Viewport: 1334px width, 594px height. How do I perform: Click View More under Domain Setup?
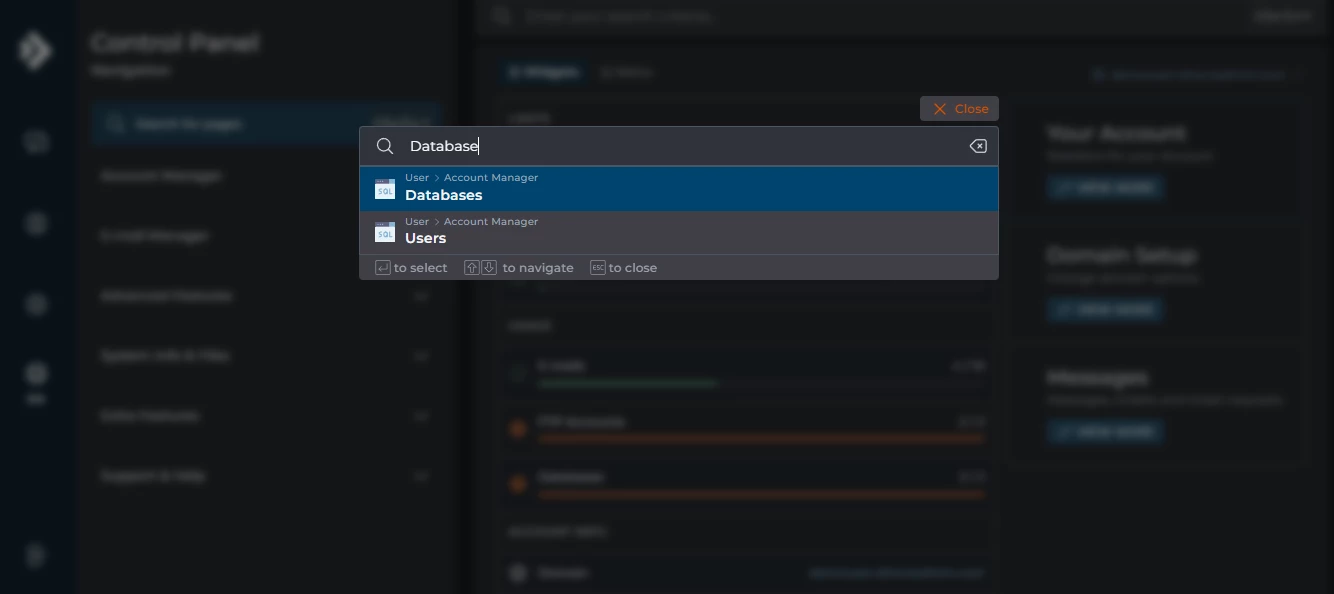pyautogui.click(x=1104, y=310)
